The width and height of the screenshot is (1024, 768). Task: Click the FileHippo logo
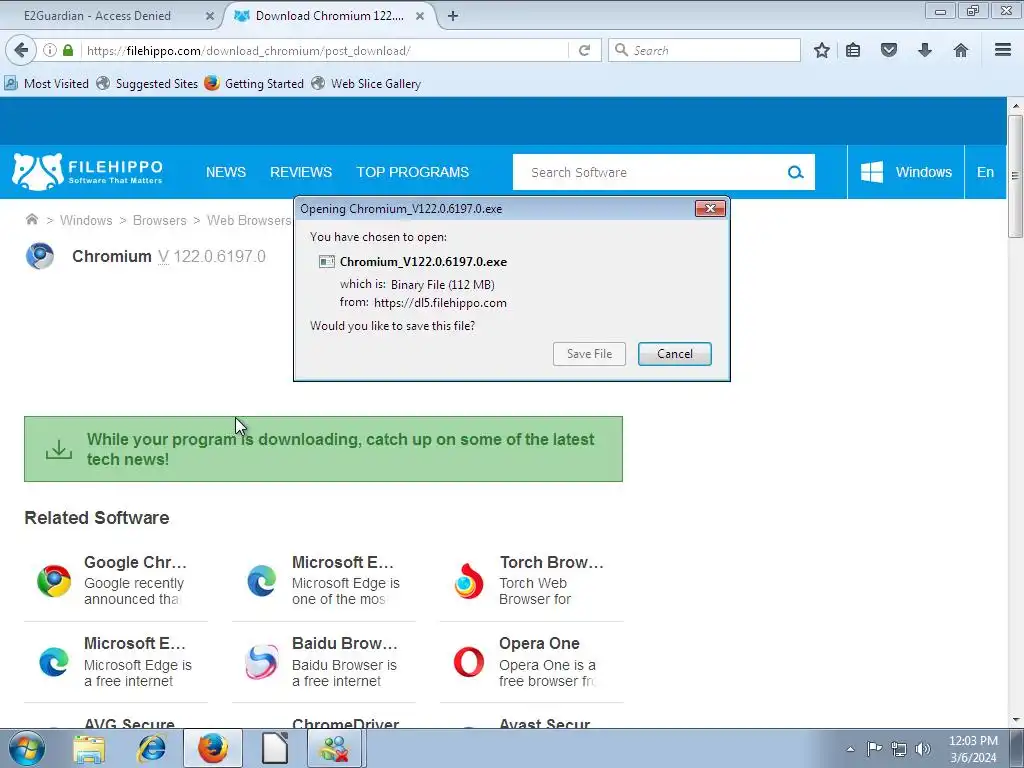(88, 172)
